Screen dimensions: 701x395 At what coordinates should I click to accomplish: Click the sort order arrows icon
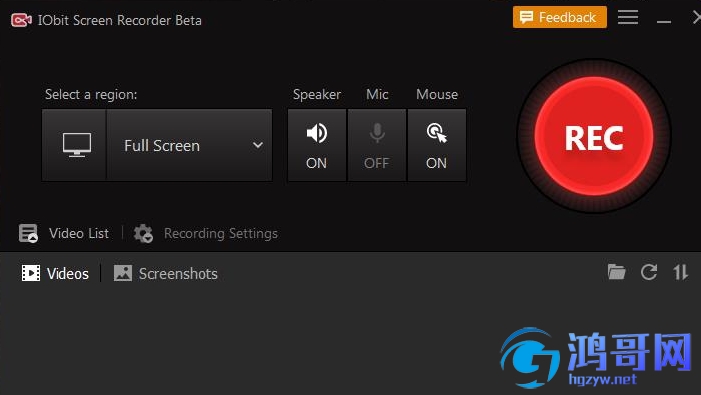(680, 272)
